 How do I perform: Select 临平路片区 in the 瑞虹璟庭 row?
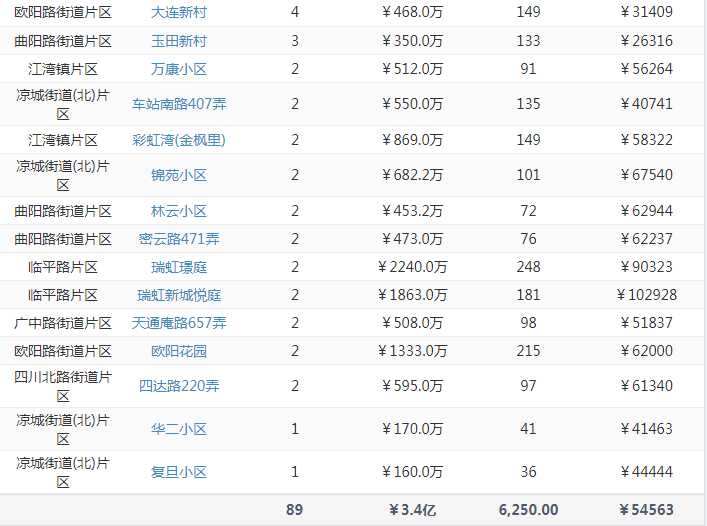(x=63, y=267)
